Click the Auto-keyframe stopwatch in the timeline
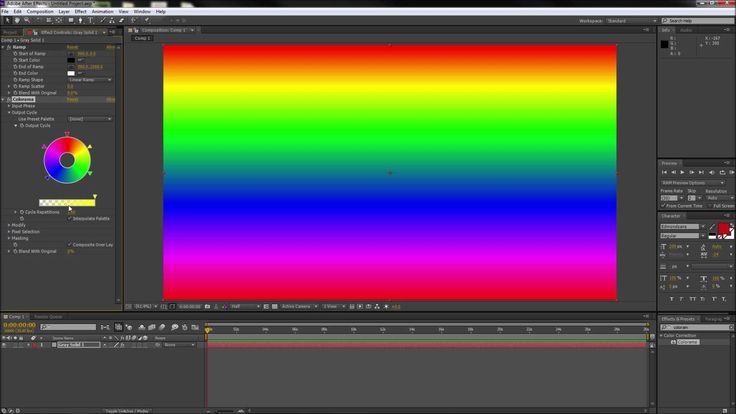The image size is (736, 414). [x=185, y=327]
